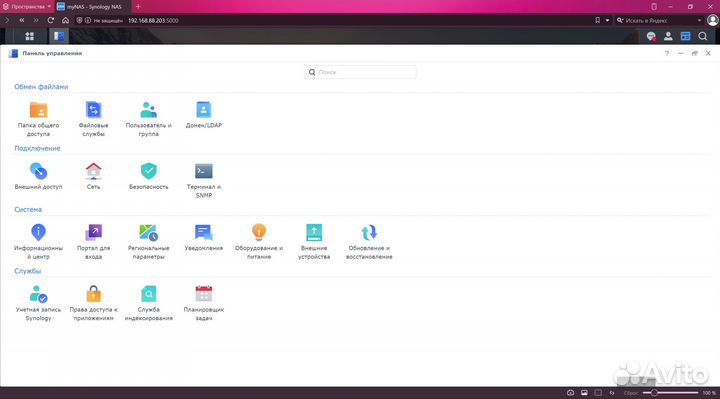
Task: Switch to myNAS - Synology NAS tab
Action: [x=93, y=7]
